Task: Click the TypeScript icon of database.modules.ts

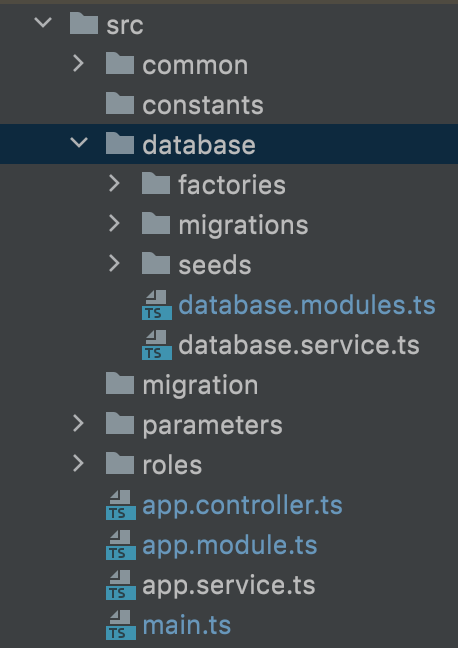Action: click(x=157, y=305)
